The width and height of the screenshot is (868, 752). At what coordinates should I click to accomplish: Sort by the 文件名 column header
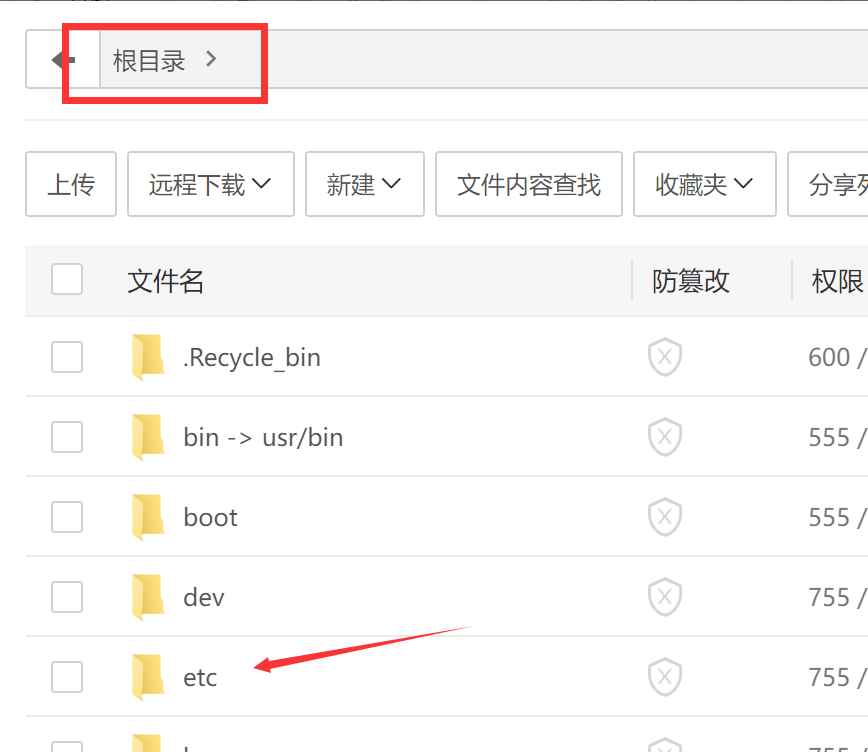(x=165, y=280)
